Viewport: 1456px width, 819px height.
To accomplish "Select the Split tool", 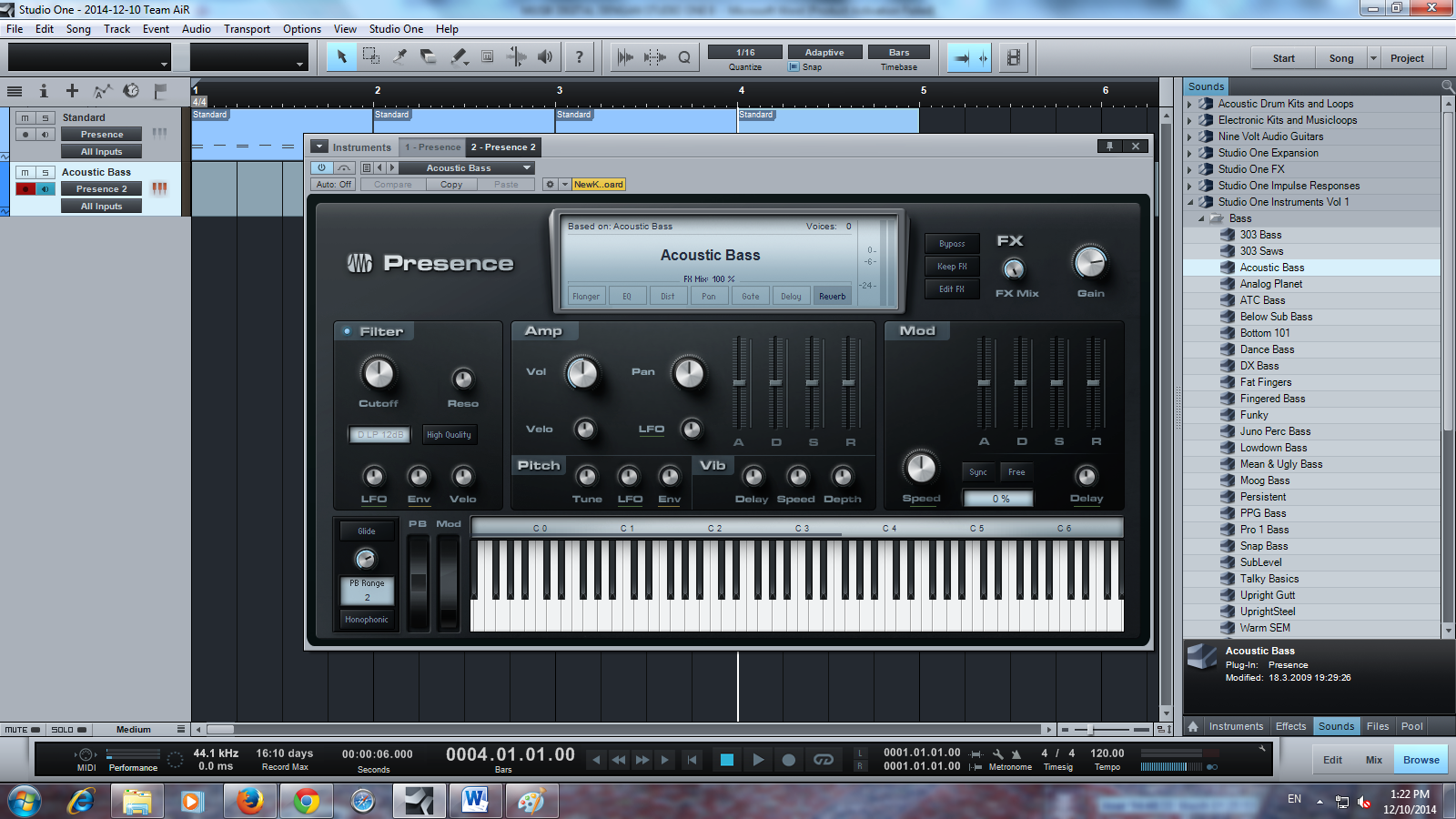I will pyautogui.click(x=399, y=56).
